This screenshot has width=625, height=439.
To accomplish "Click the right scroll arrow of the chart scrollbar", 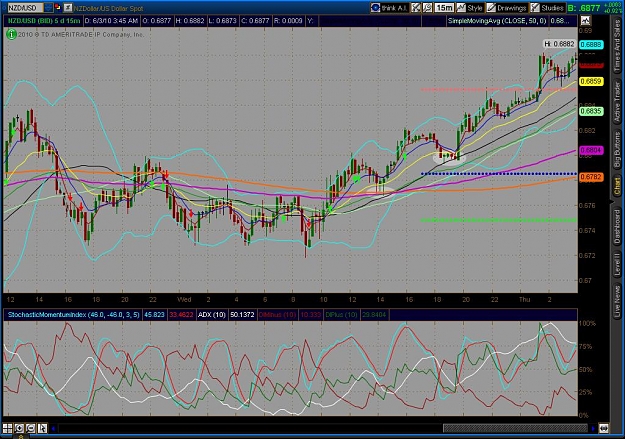I will [x=594, y=429].
